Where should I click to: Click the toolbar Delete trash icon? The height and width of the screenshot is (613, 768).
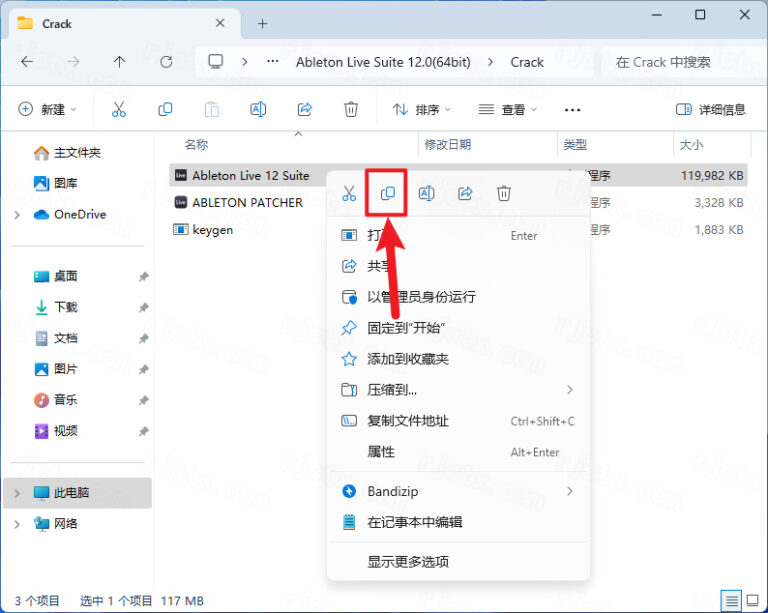coord(351,109)
